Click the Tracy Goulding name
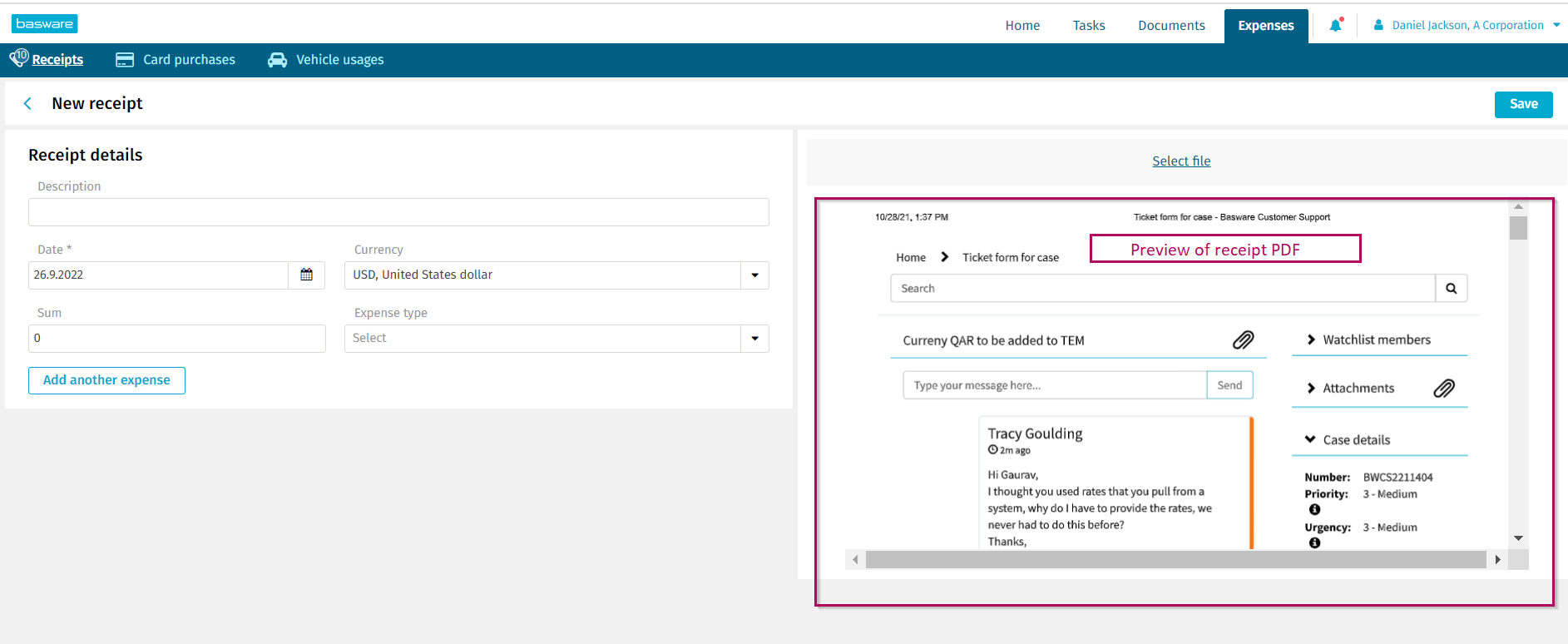The width and height of the screenshot is (1568, 644). 1035,433
